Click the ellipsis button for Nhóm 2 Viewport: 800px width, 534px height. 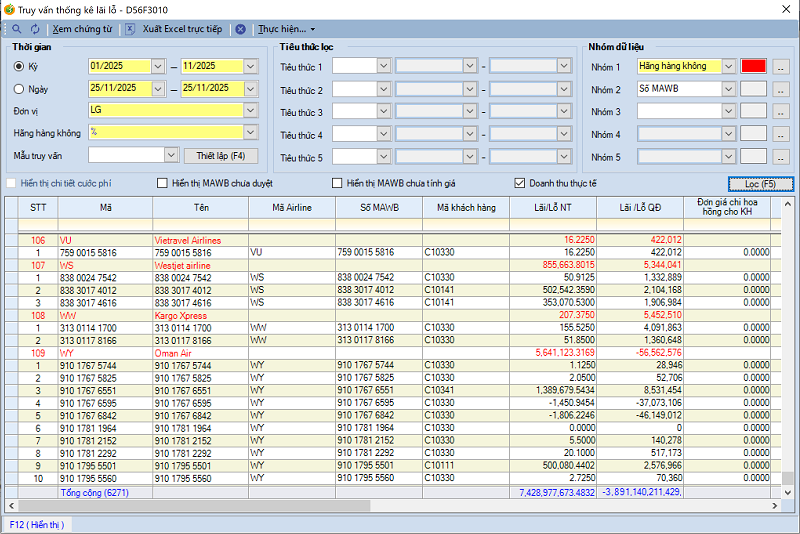coord(781,90)
